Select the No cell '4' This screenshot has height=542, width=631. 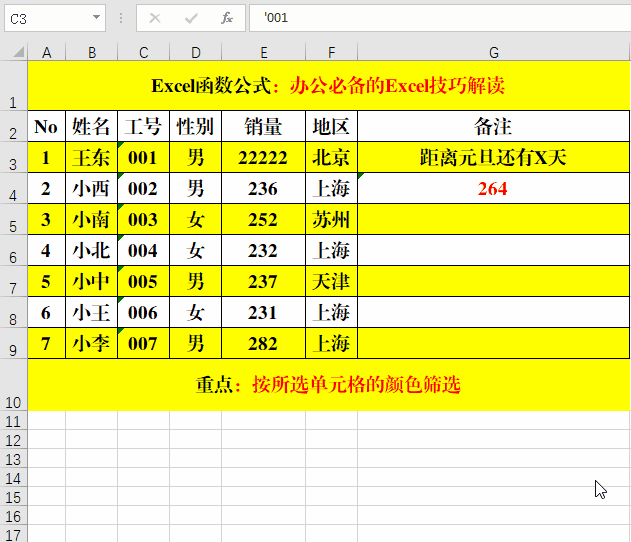[46, 250]
